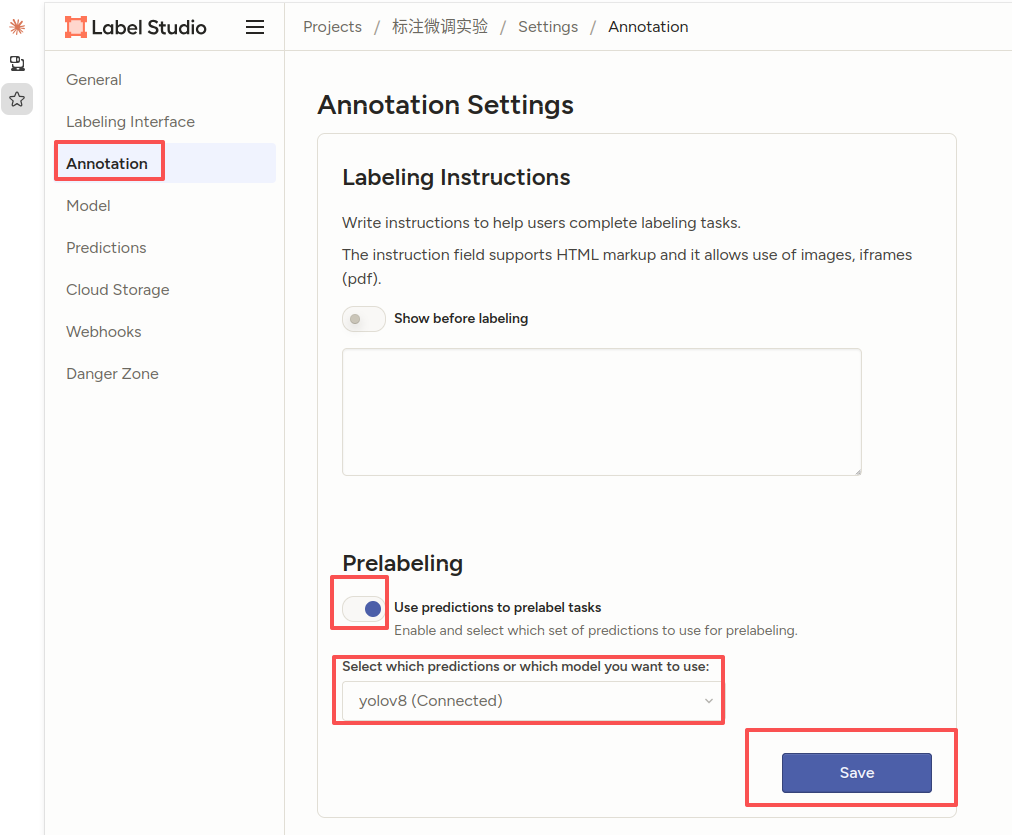Image resolution: width=1012 pixels, height=835 pixels.
Task: Click the Label Studio logo
Action: click(136, 27)
